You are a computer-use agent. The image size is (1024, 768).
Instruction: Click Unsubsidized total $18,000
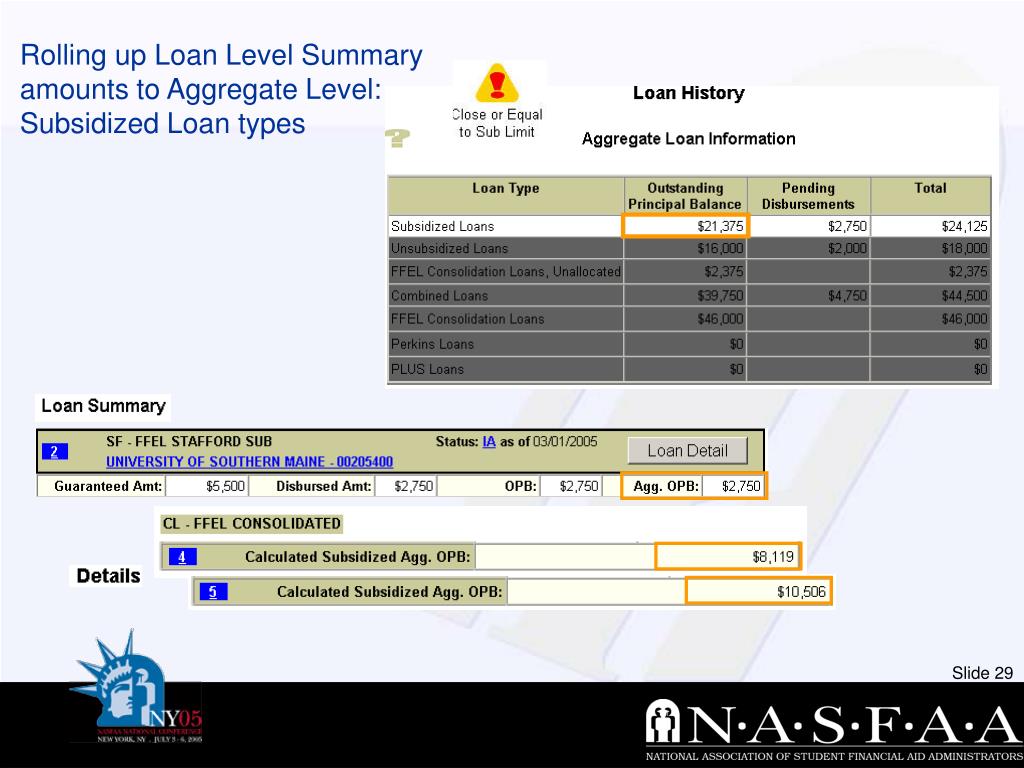tap(965, 248)
